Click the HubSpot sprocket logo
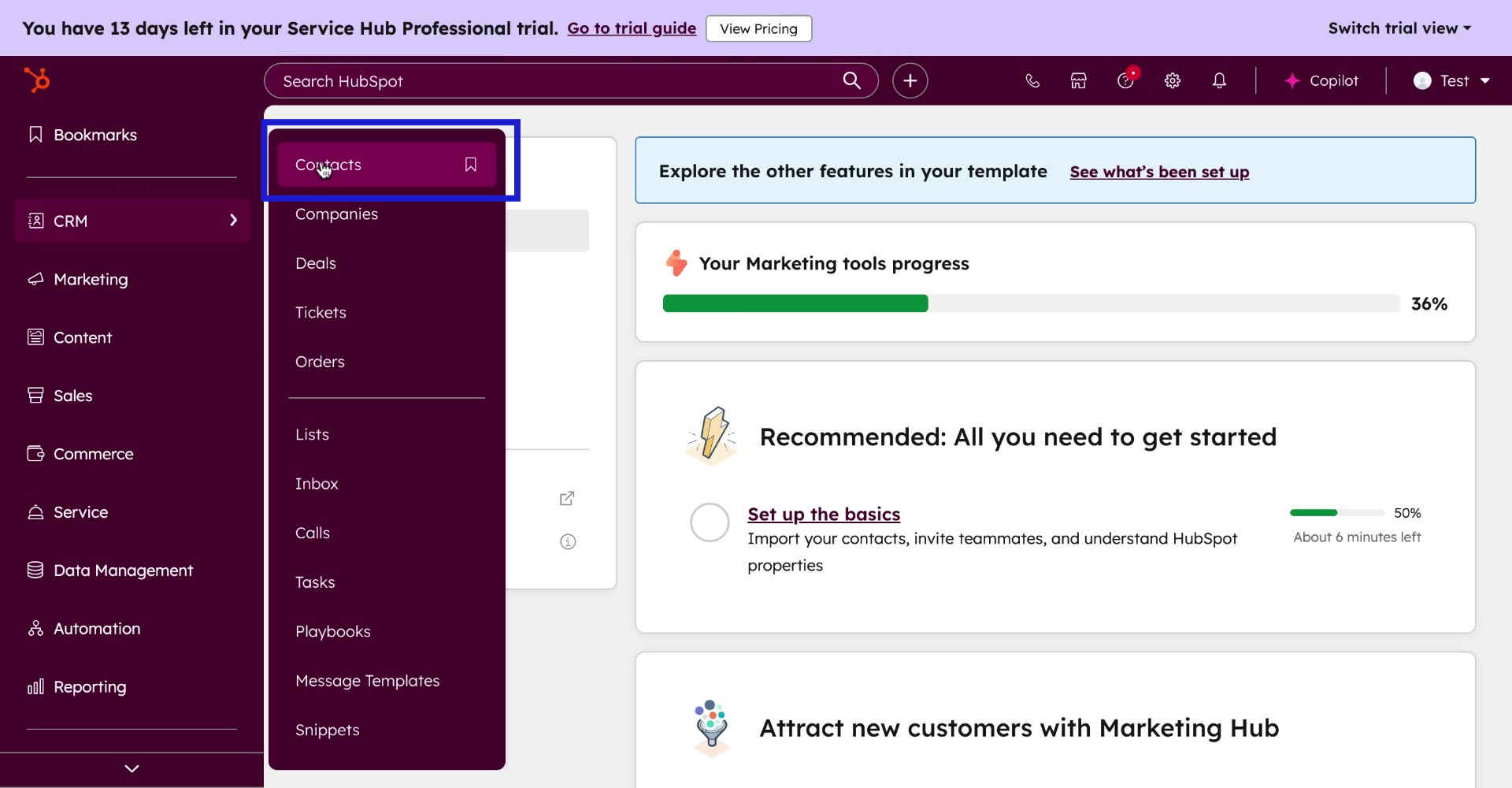 tap(37, 80)
